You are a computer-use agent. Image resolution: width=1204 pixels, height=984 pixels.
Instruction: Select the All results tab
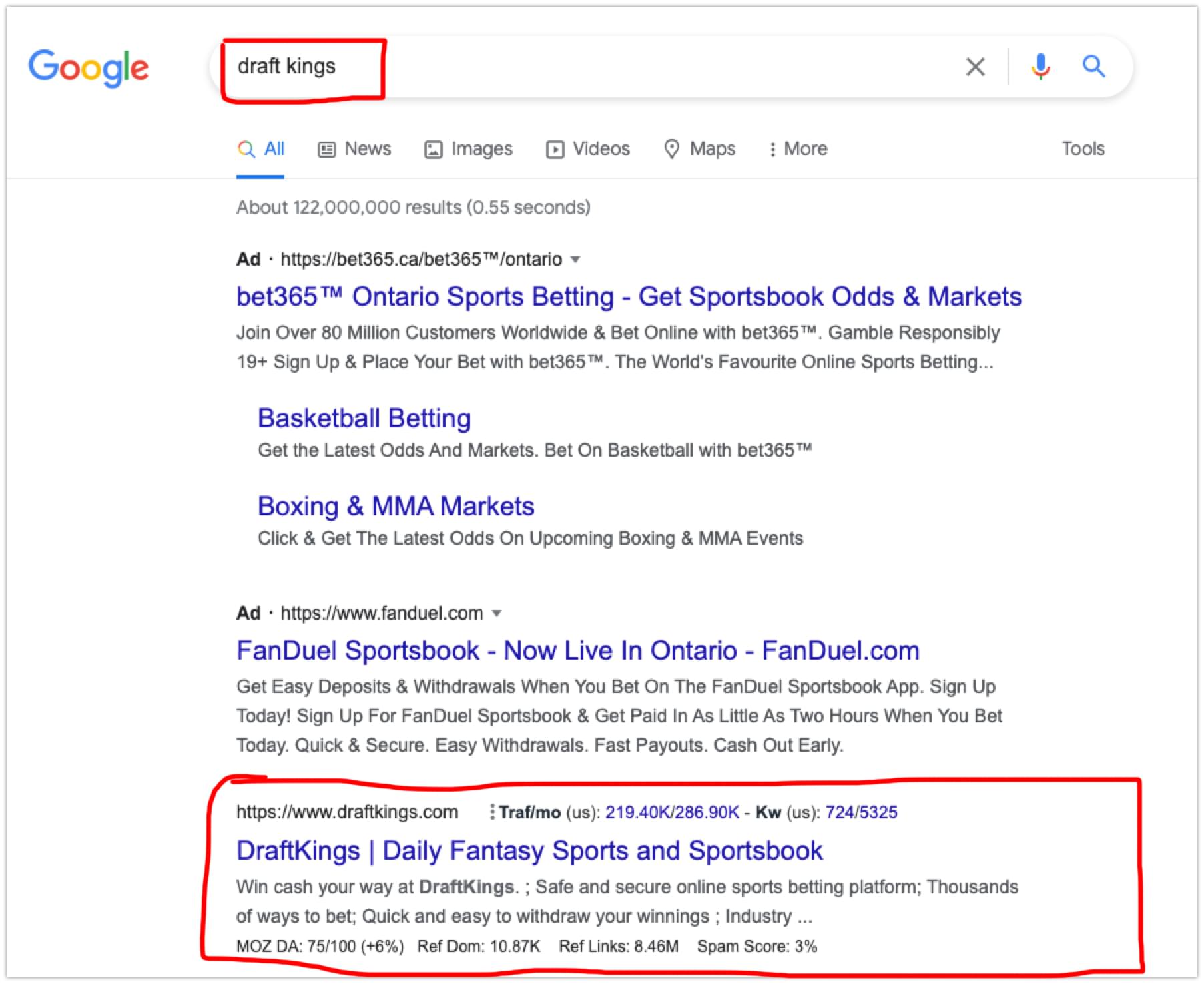(x=260, y=149)
